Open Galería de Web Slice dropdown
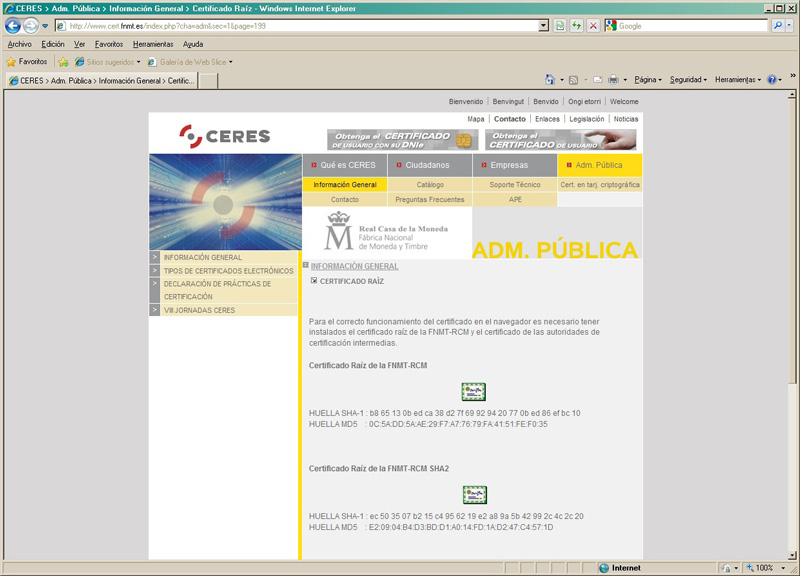The height and width of the screenshot is (576, 800). (190, 62)
